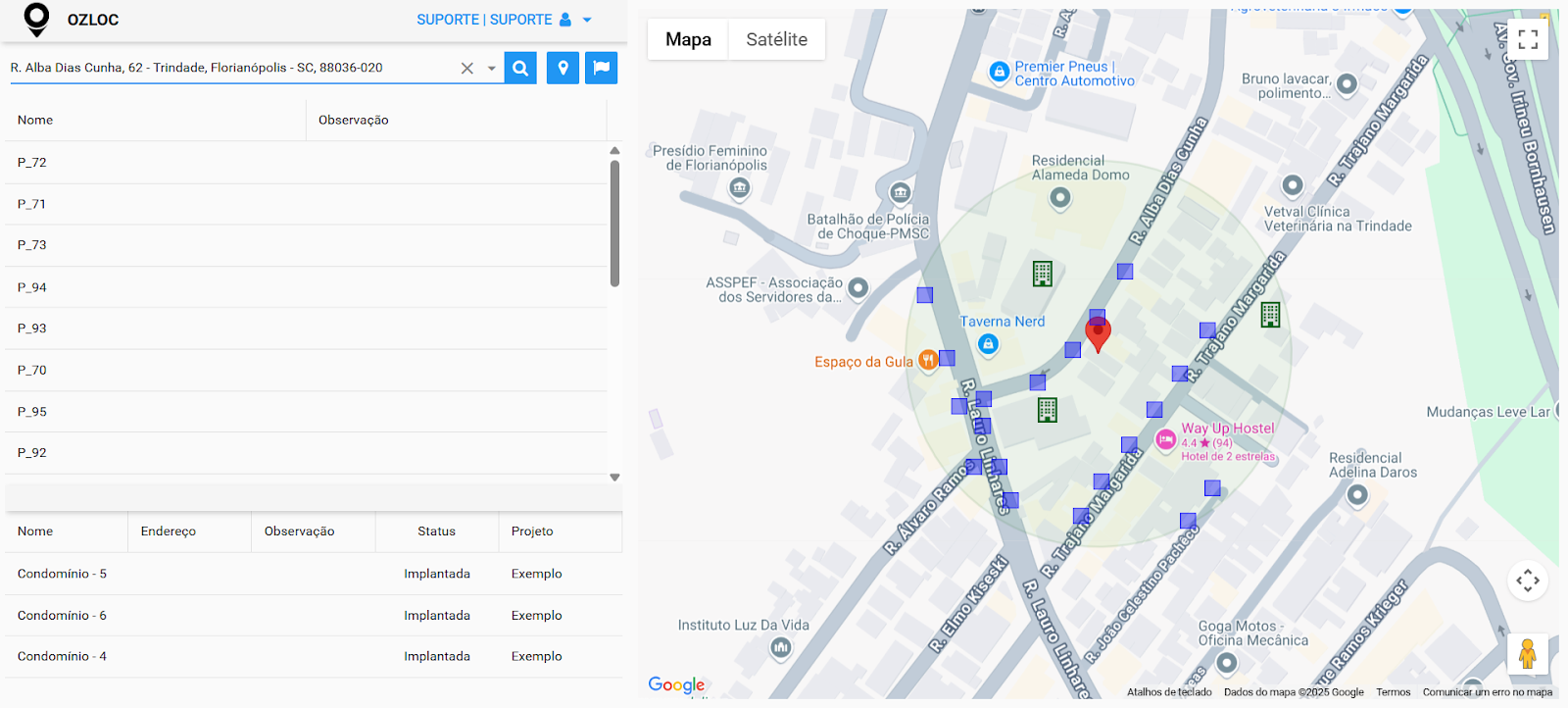Click scroll up arrow of points list
The width and height of the screenshot is (1568, 708).
(614, 151)
